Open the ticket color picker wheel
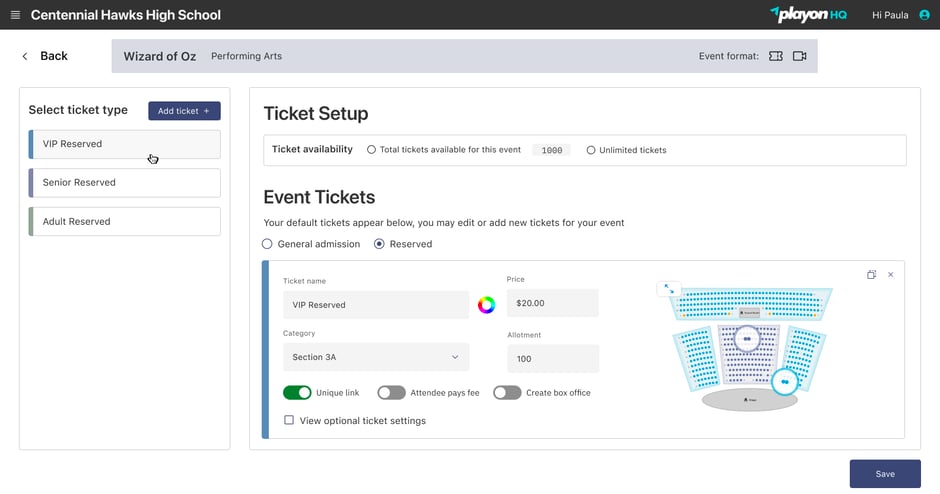 point(486,305)
